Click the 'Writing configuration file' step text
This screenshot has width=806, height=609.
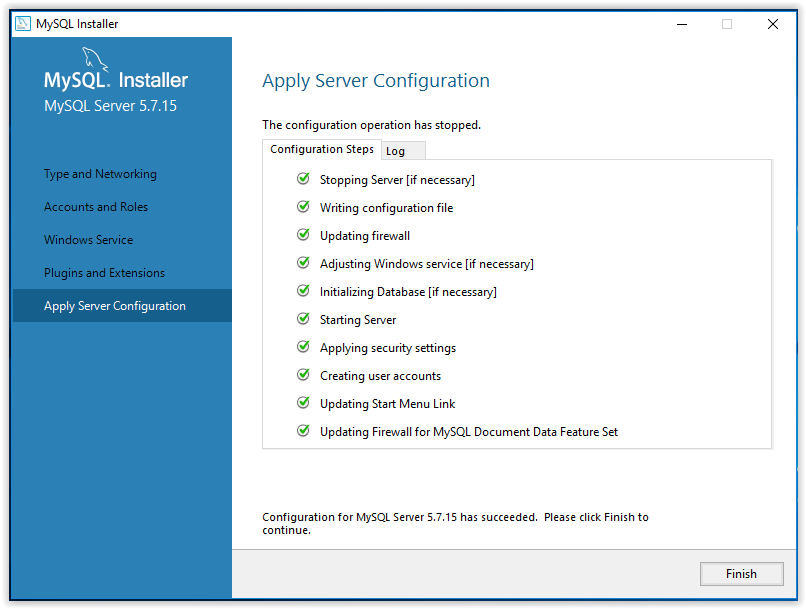coord(387,208)
